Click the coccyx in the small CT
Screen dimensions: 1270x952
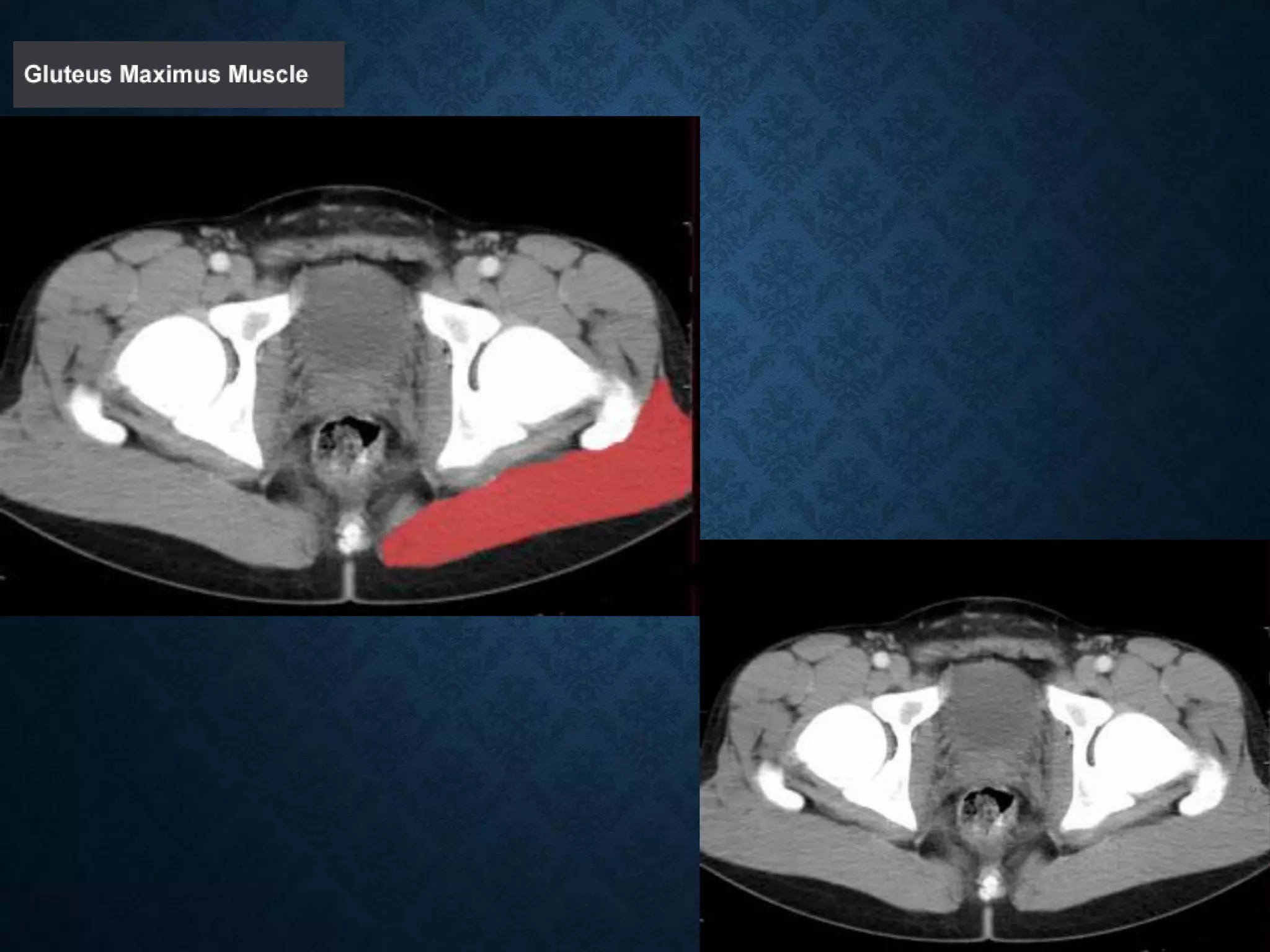[x=989, y=885]
